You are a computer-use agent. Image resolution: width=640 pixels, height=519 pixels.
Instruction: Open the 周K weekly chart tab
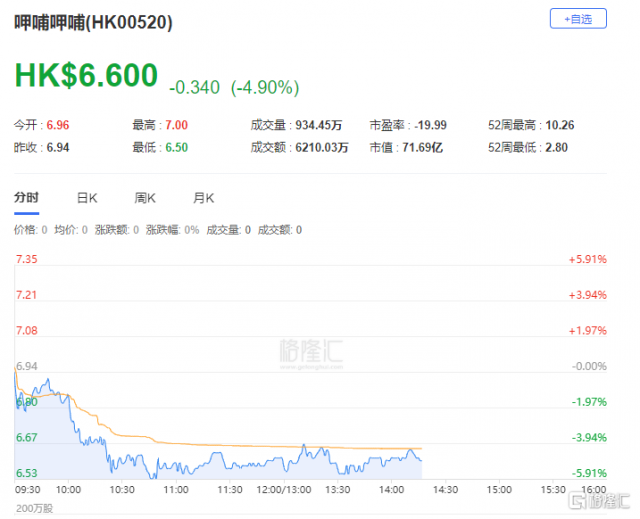pyautogui.click(x=145, y=198)
